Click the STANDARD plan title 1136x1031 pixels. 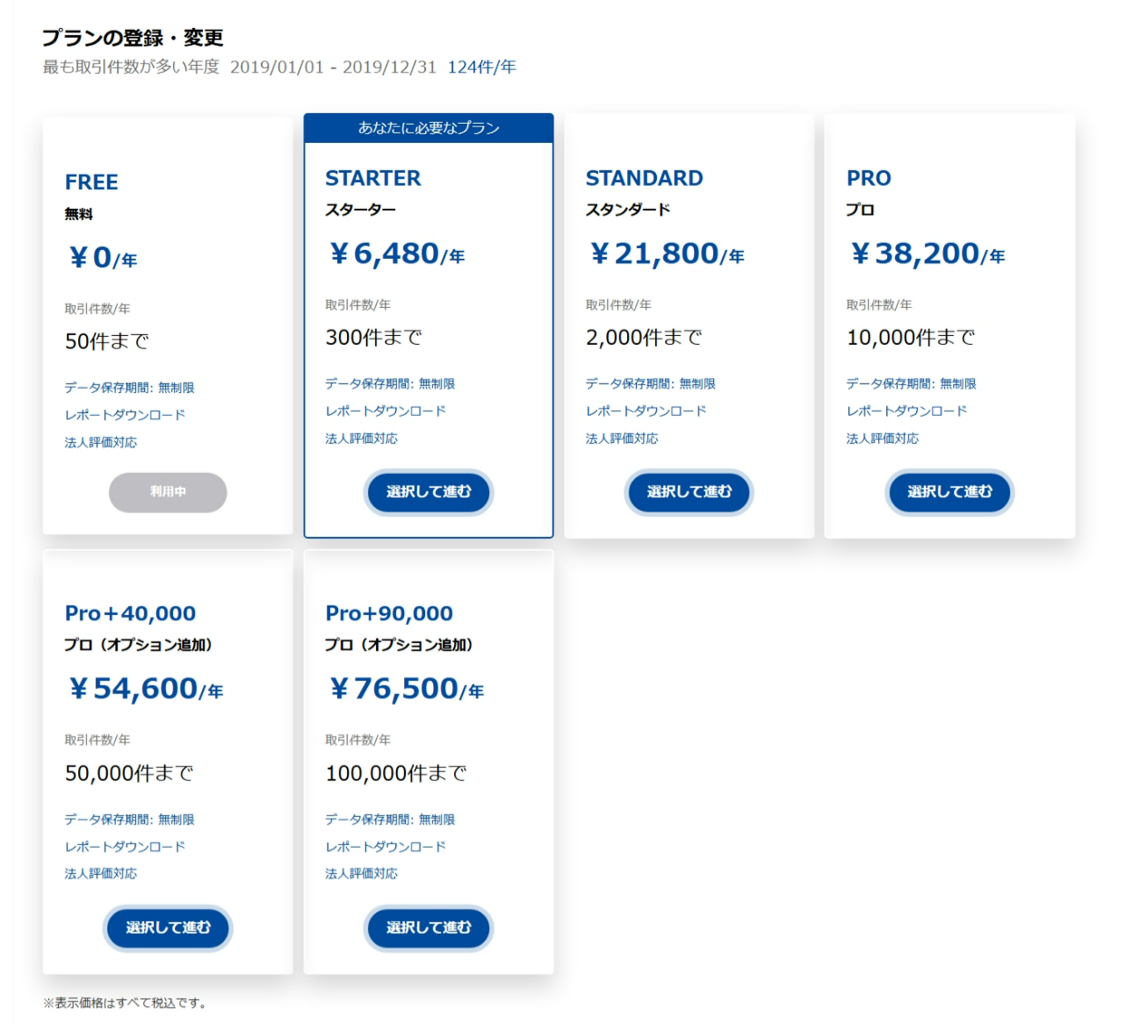pyautogui.click(x=644, y=178)
